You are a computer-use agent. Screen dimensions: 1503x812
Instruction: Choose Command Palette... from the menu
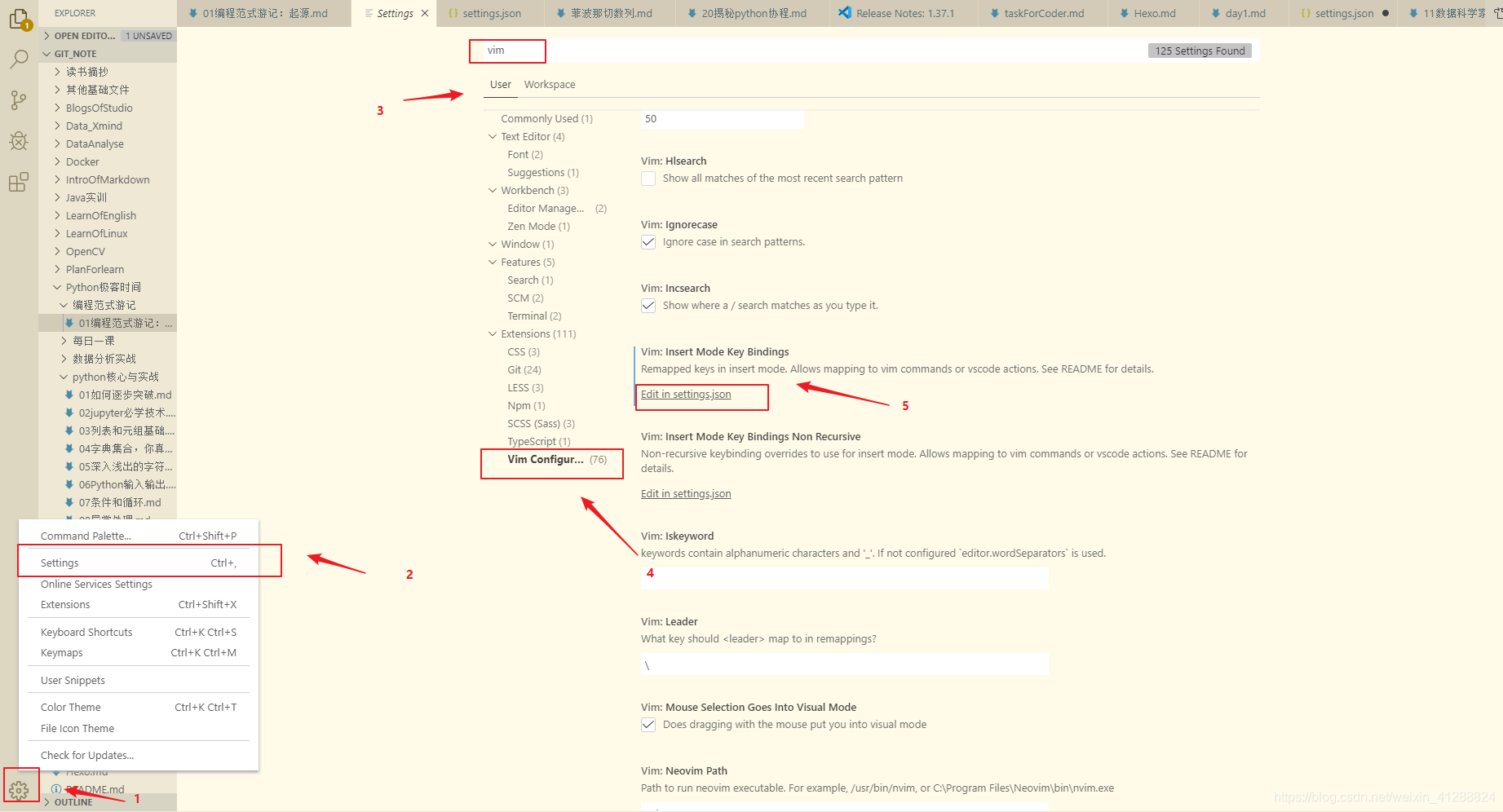[139, 536]
